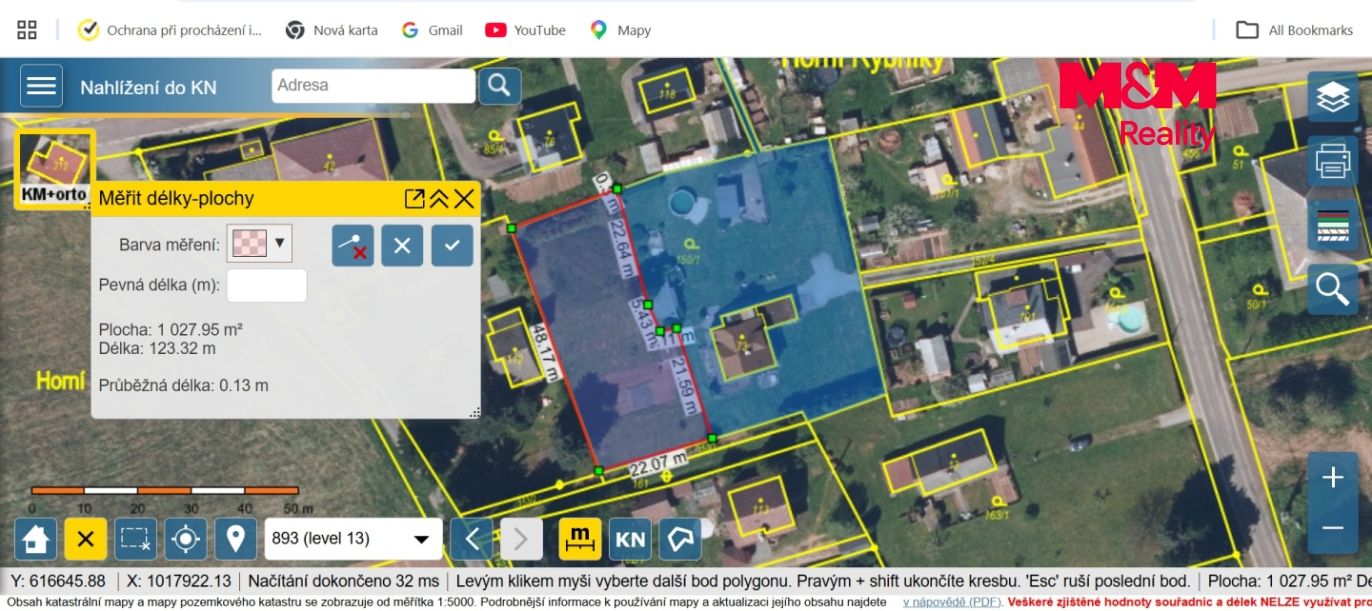Open the Mapy bookmark
1372x611 pixels.
point(621,30)
